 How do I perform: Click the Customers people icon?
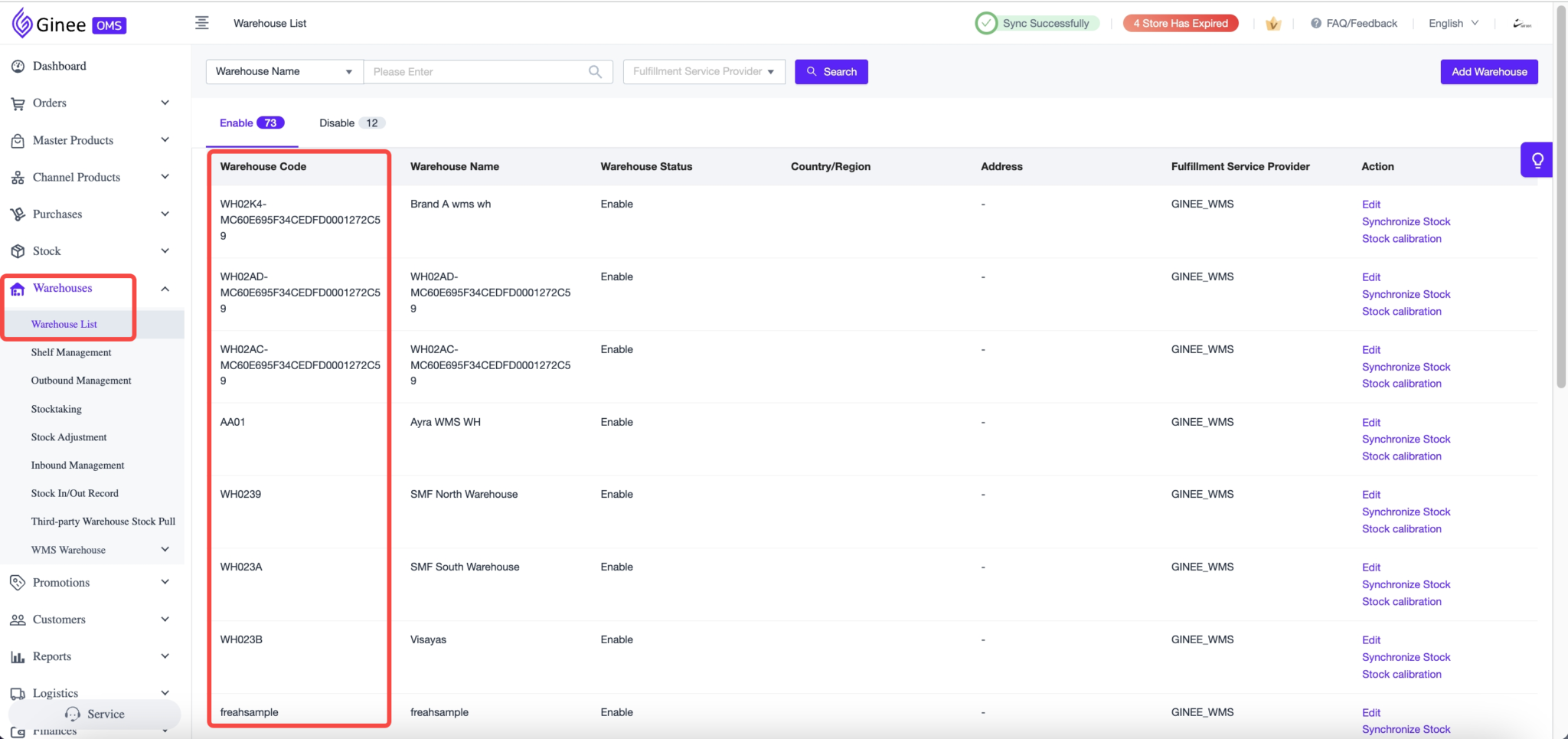(19, 619)
